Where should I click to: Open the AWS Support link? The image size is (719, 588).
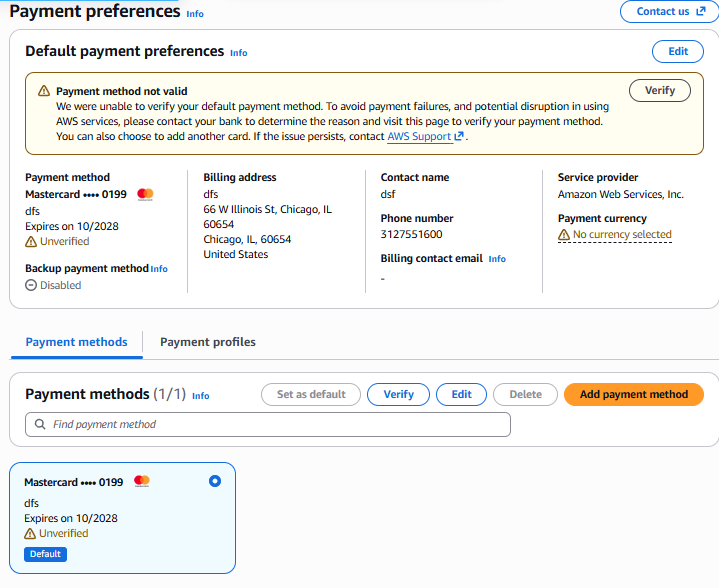(x=419, y=136)
